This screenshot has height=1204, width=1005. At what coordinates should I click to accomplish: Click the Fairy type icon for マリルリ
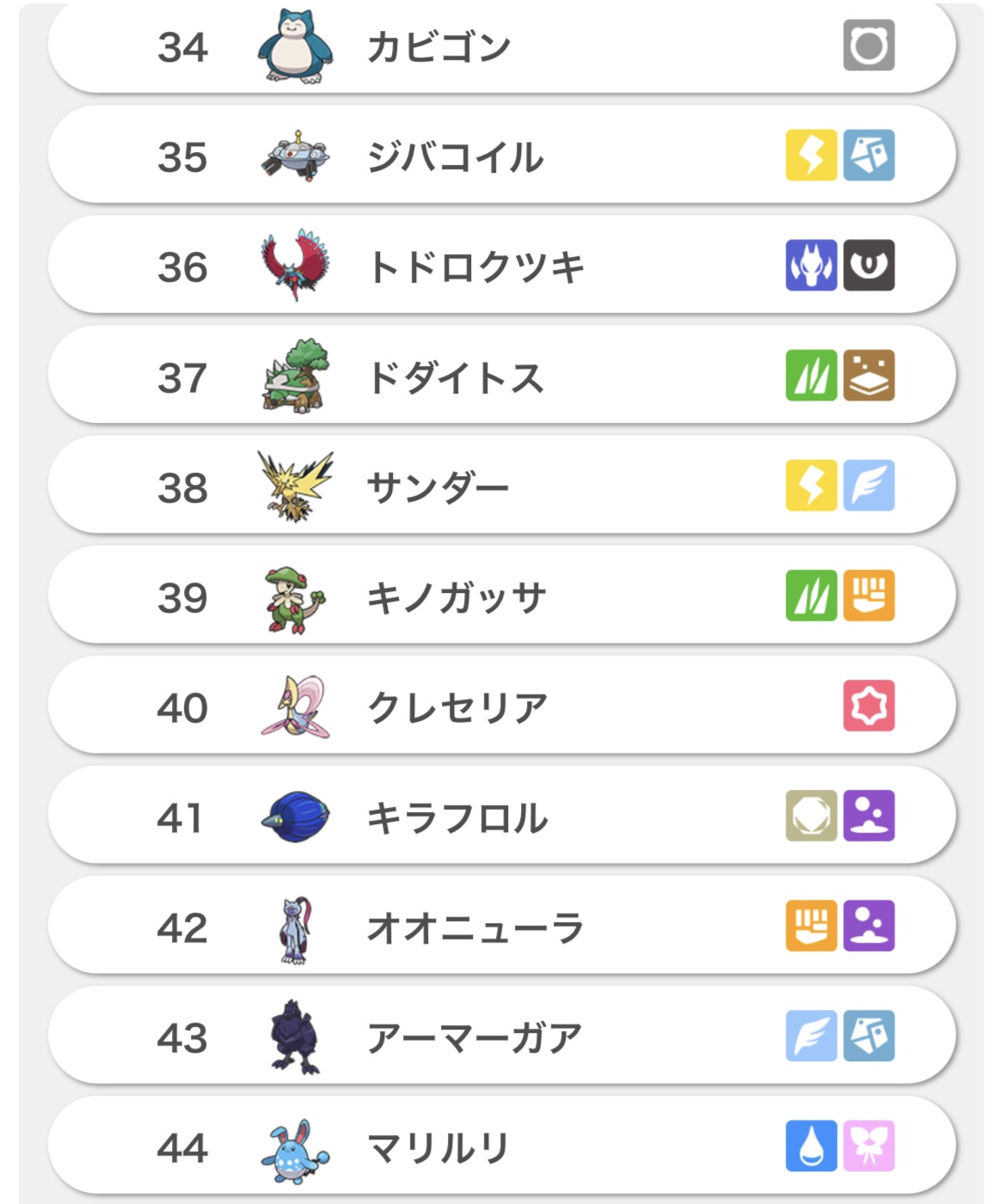868,1146
